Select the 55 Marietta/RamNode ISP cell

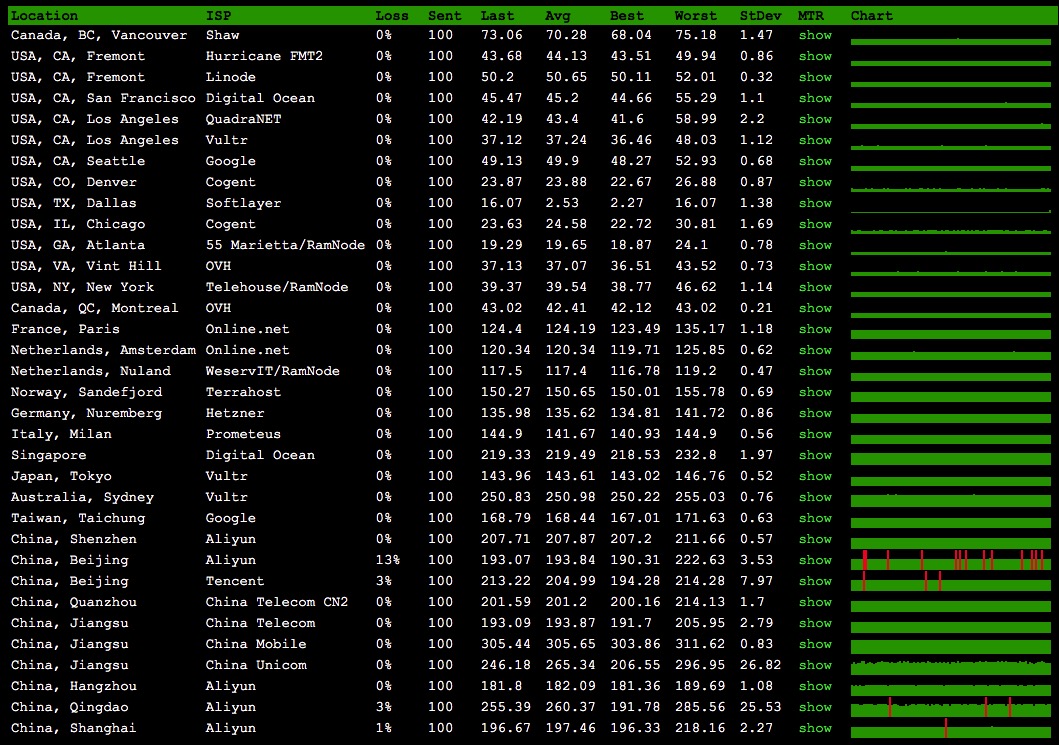[x=285, y=245]
